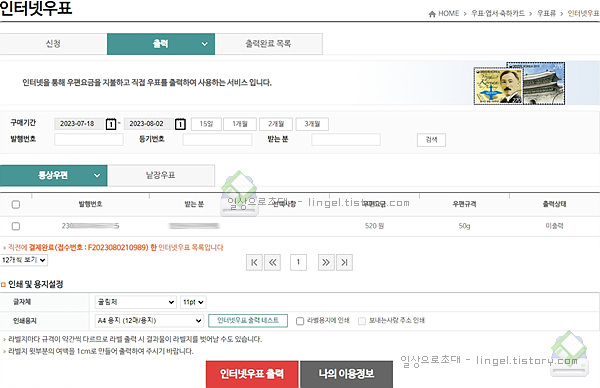
Task: Open the 글자체 font dropdown
Action: [x=135, y=302]
